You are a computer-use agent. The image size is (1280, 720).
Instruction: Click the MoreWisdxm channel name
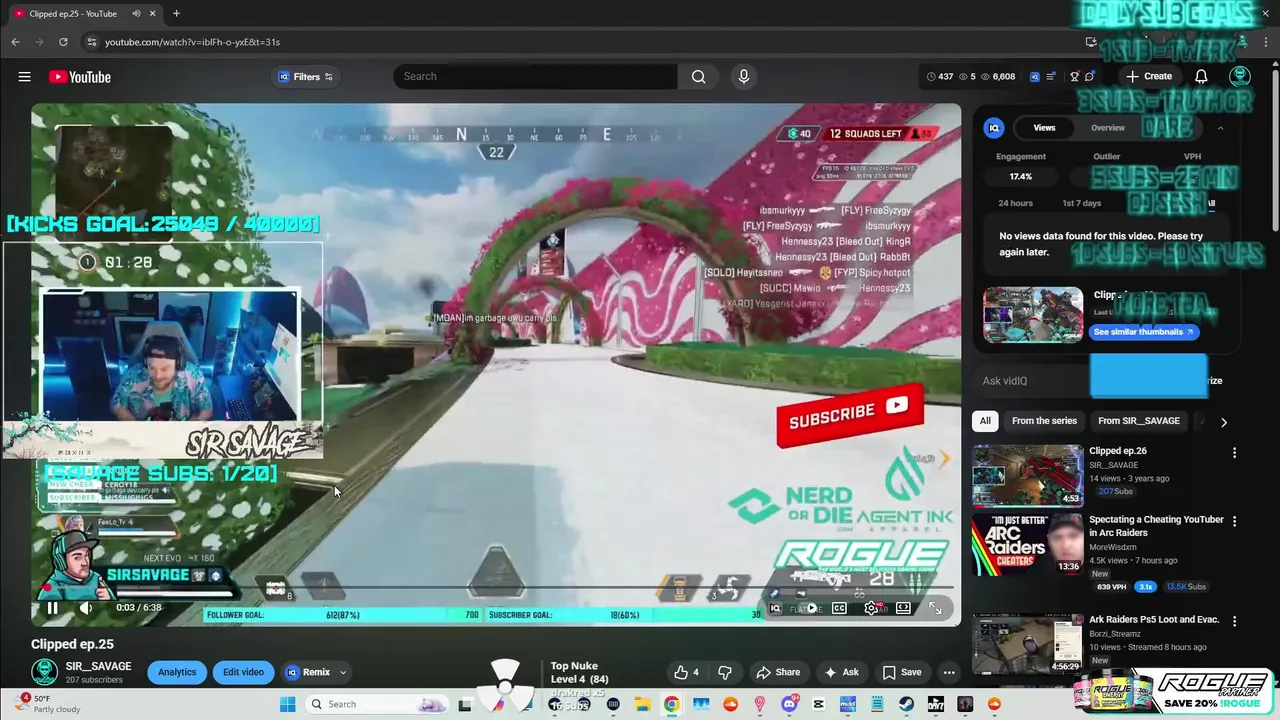tap(1112, 547)
